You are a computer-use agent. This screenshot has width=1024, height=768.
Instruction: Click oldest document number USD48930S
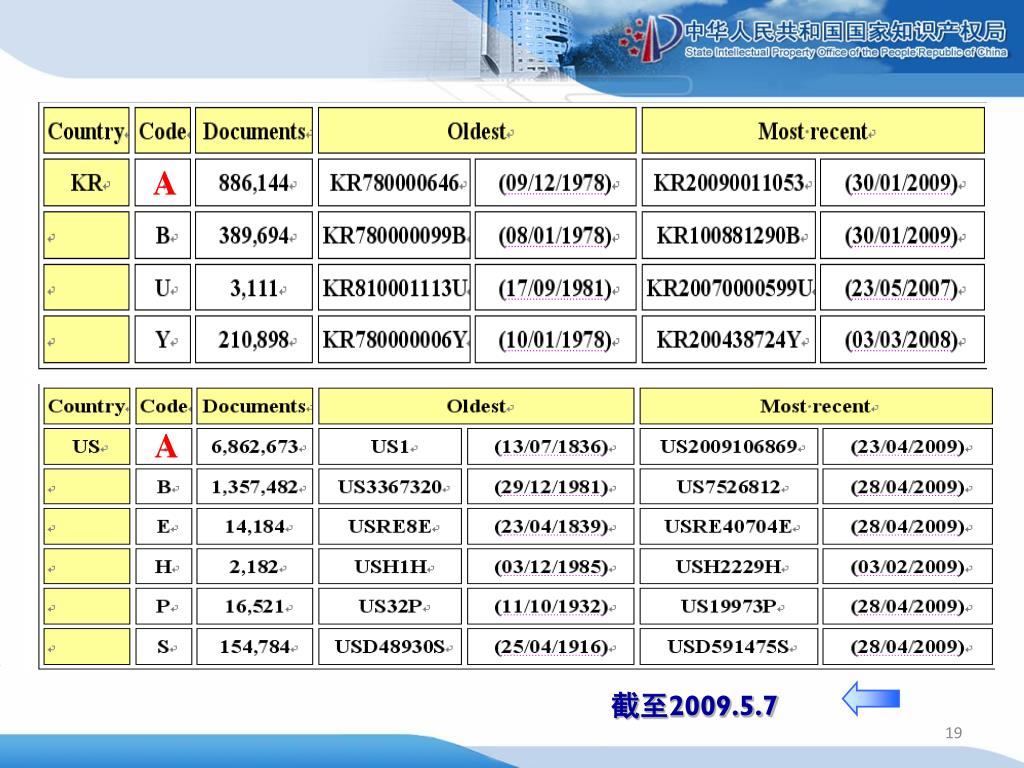pos(390,647)
